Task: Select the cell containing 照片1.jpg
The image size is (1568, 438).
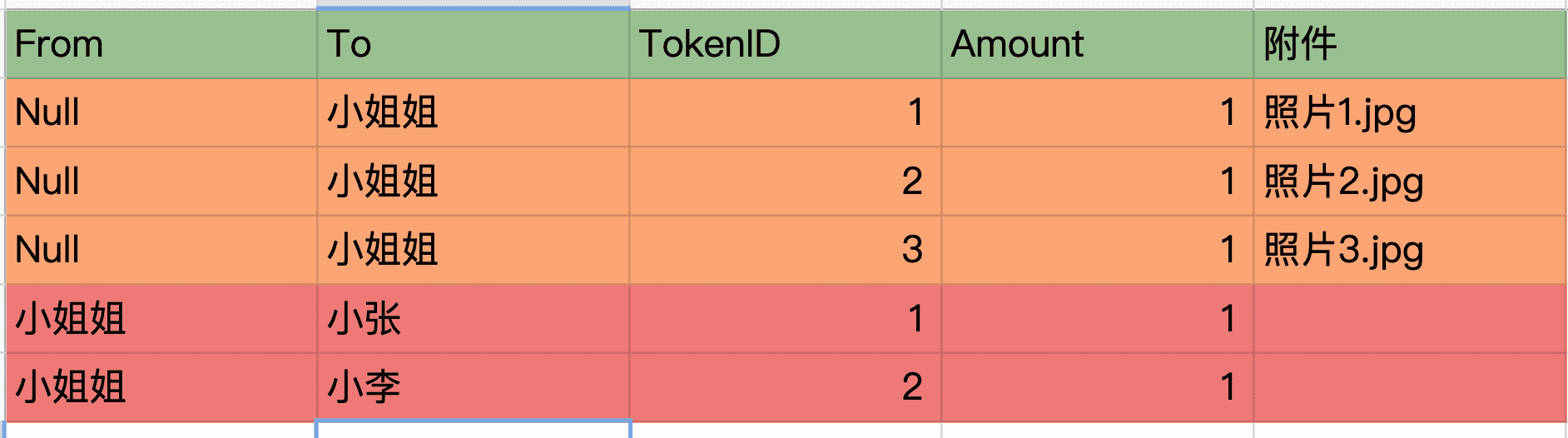Action: click(1410, 113)
